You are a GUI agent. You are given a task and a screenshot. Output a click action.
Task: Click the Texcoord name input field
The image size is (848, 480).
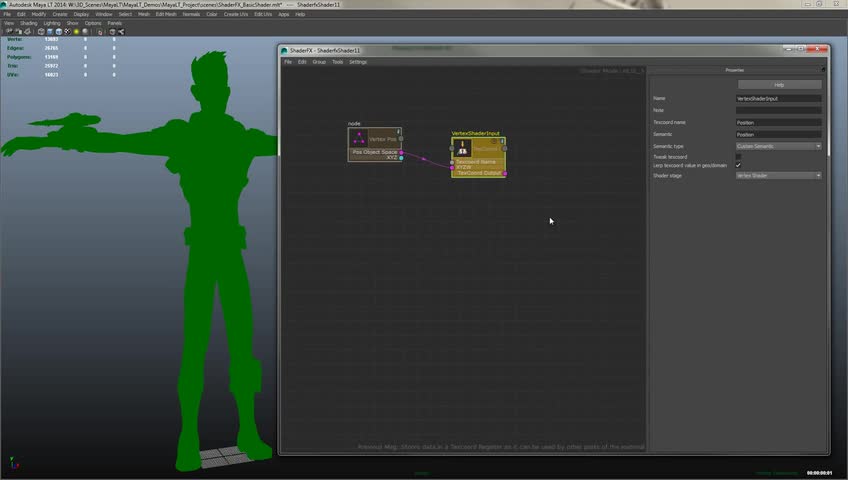tap(778, 122)
